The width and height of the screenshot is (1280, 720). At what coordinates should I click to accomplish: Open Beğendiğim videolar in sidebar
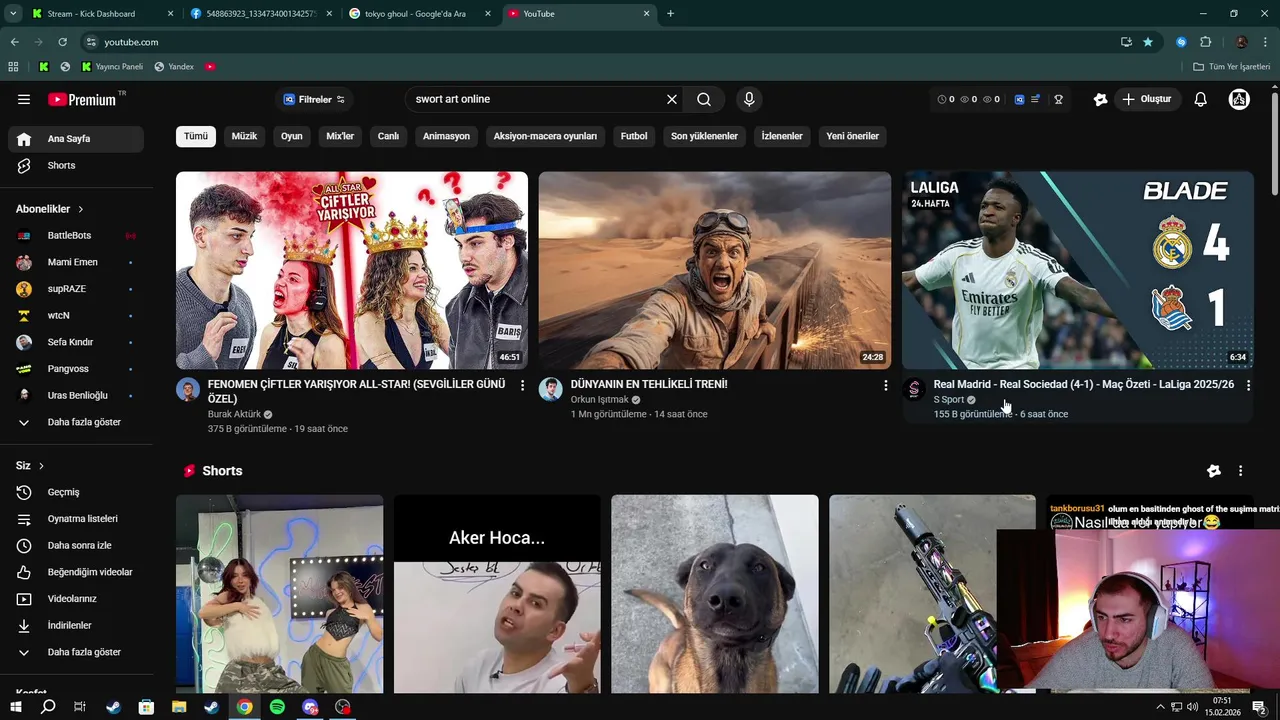point(76,572)
